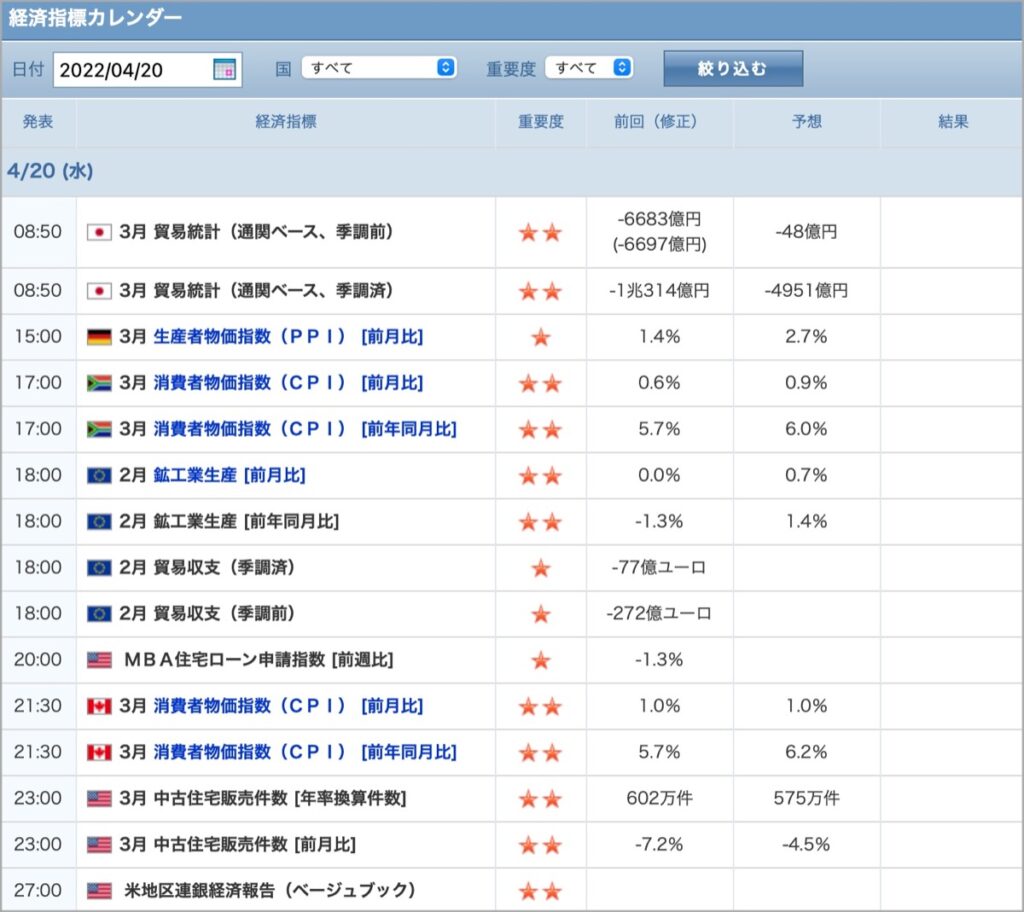Click previous value -77億ユーロ
The height and width of the screenshot is (912, 1024).
click(x=660, y=567)
